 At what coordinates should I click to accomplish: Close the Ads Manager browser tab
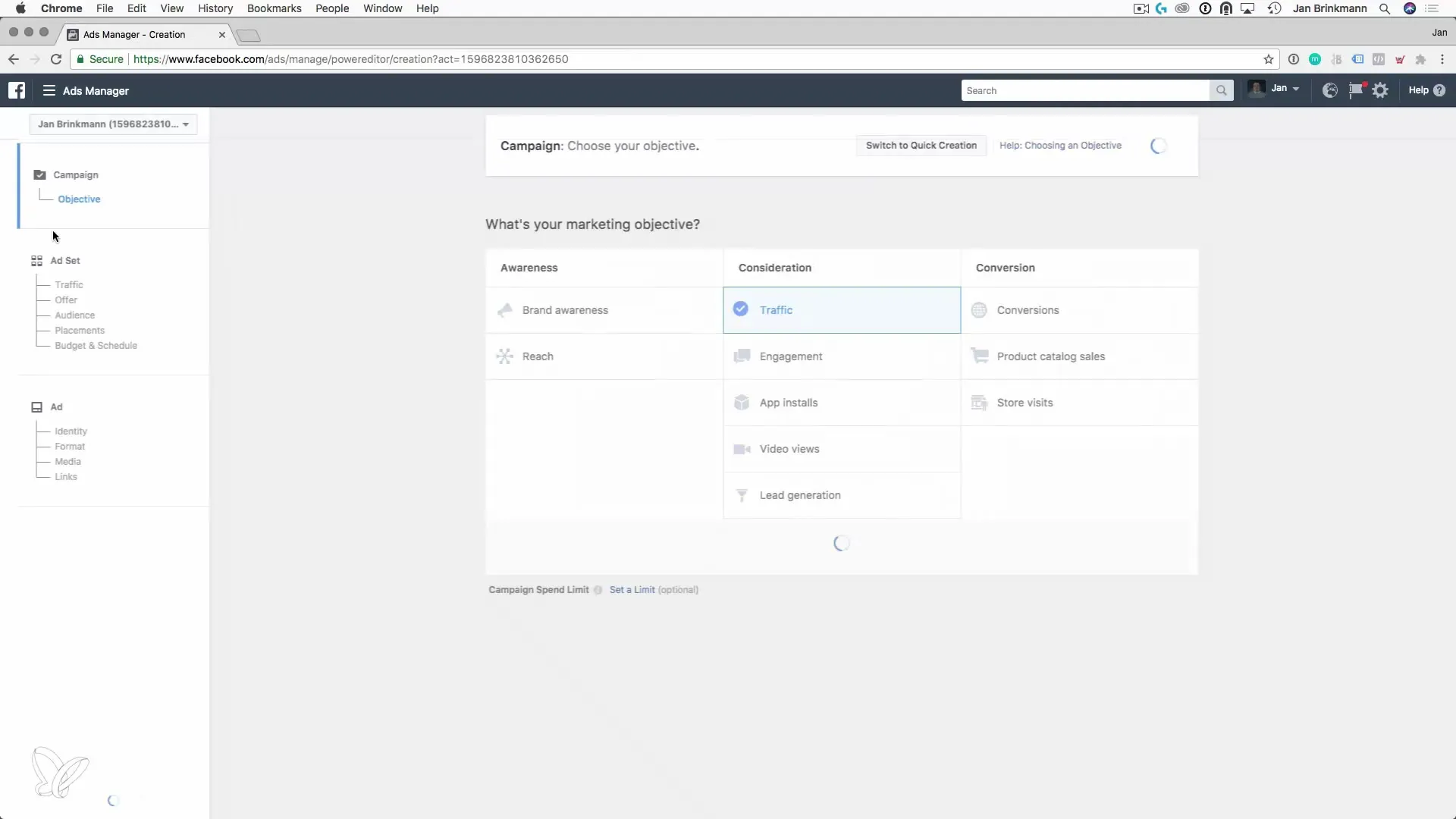222,35
